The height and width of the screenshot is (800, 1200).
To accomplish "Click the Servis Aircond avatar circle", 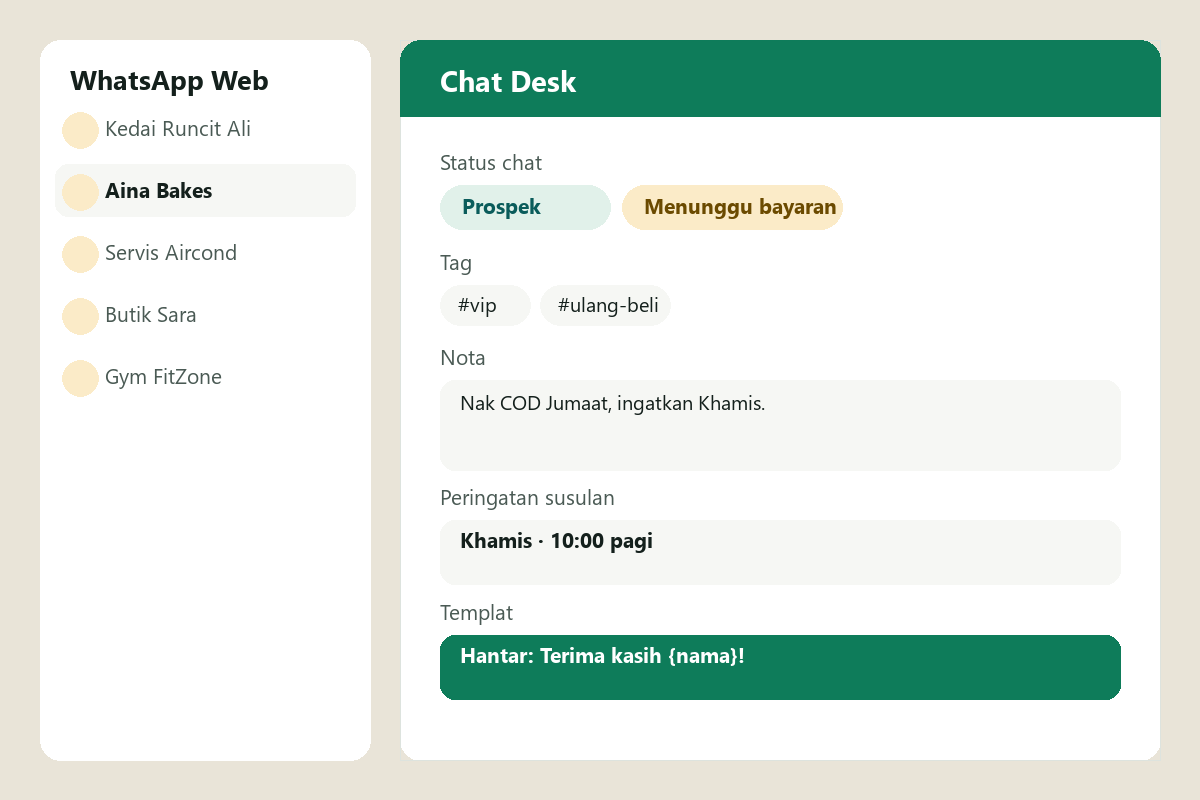I will point(80,254).
